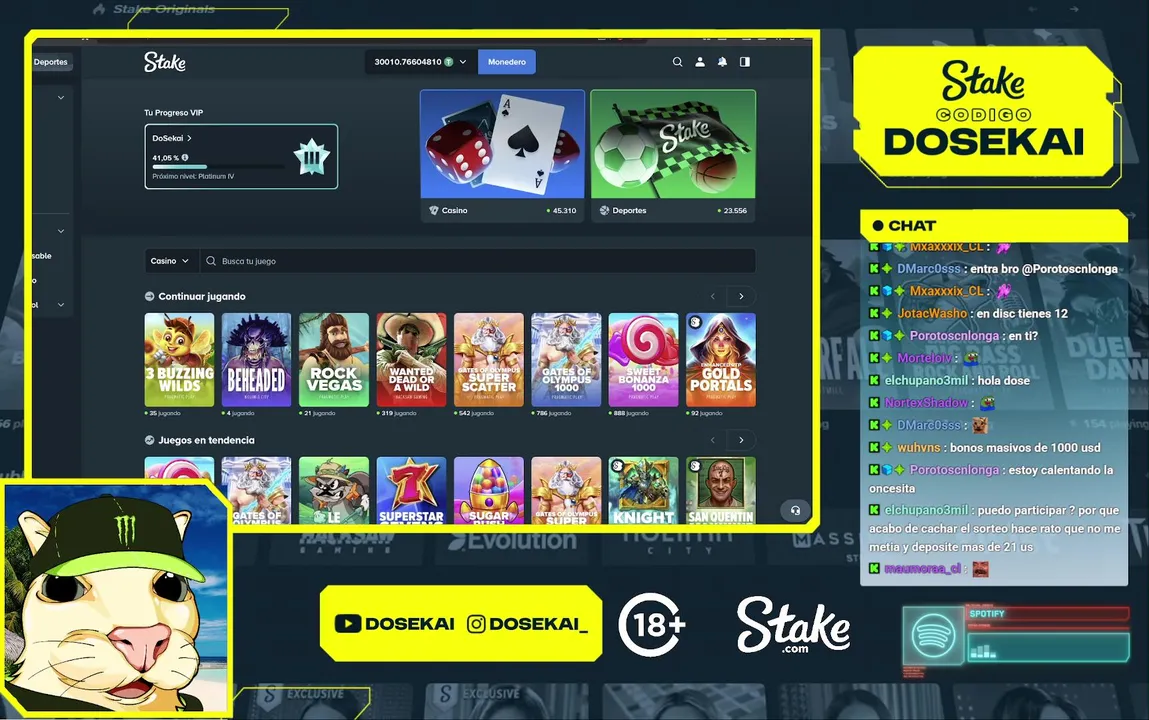Open the Sweet Bonanza 1000 game
1149x720 pixels.
[643, 360]
